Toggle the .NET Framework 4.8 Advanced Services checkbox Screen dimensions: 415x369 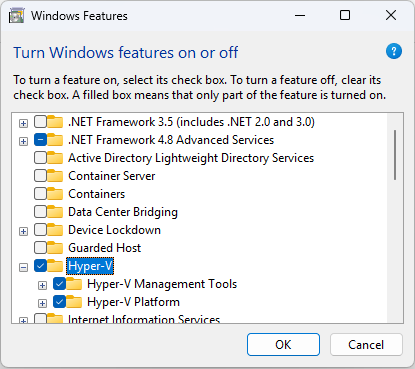point(40,140)
